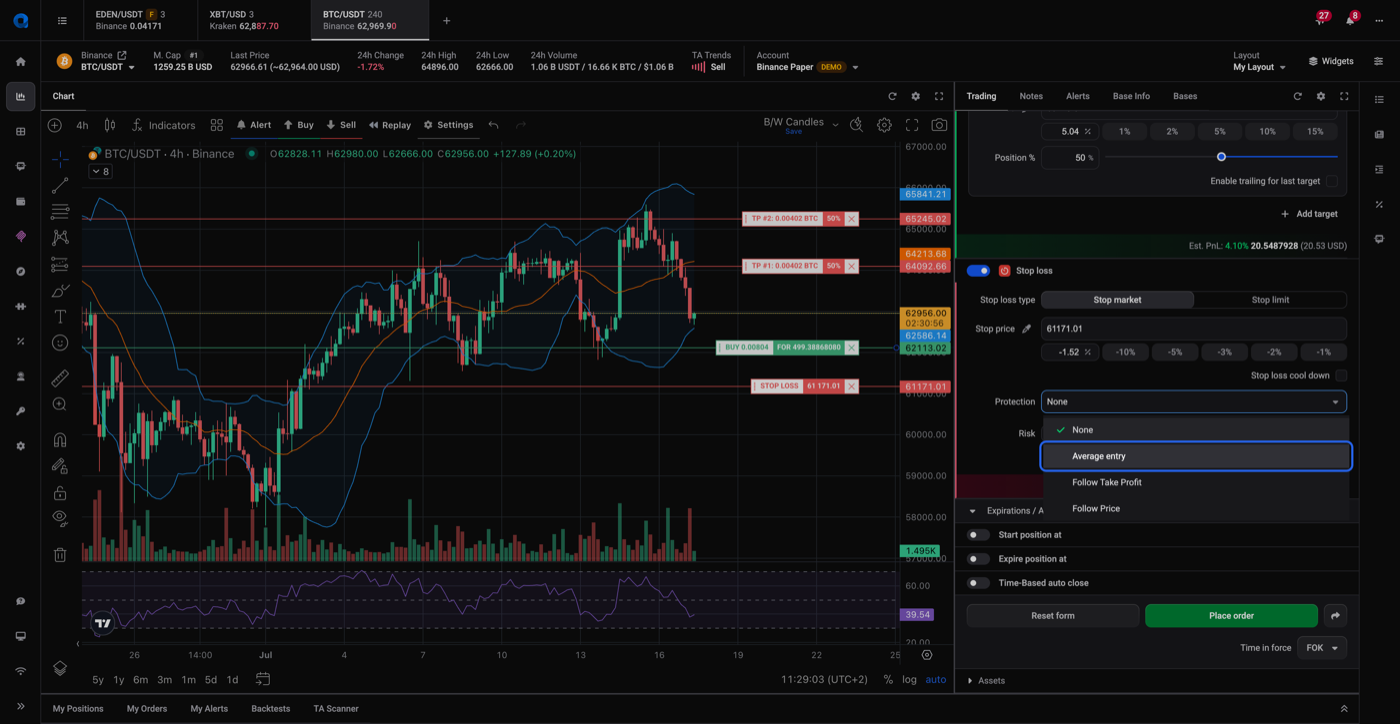
Task: Open the home sidebar icon
Action: point(20,61)
